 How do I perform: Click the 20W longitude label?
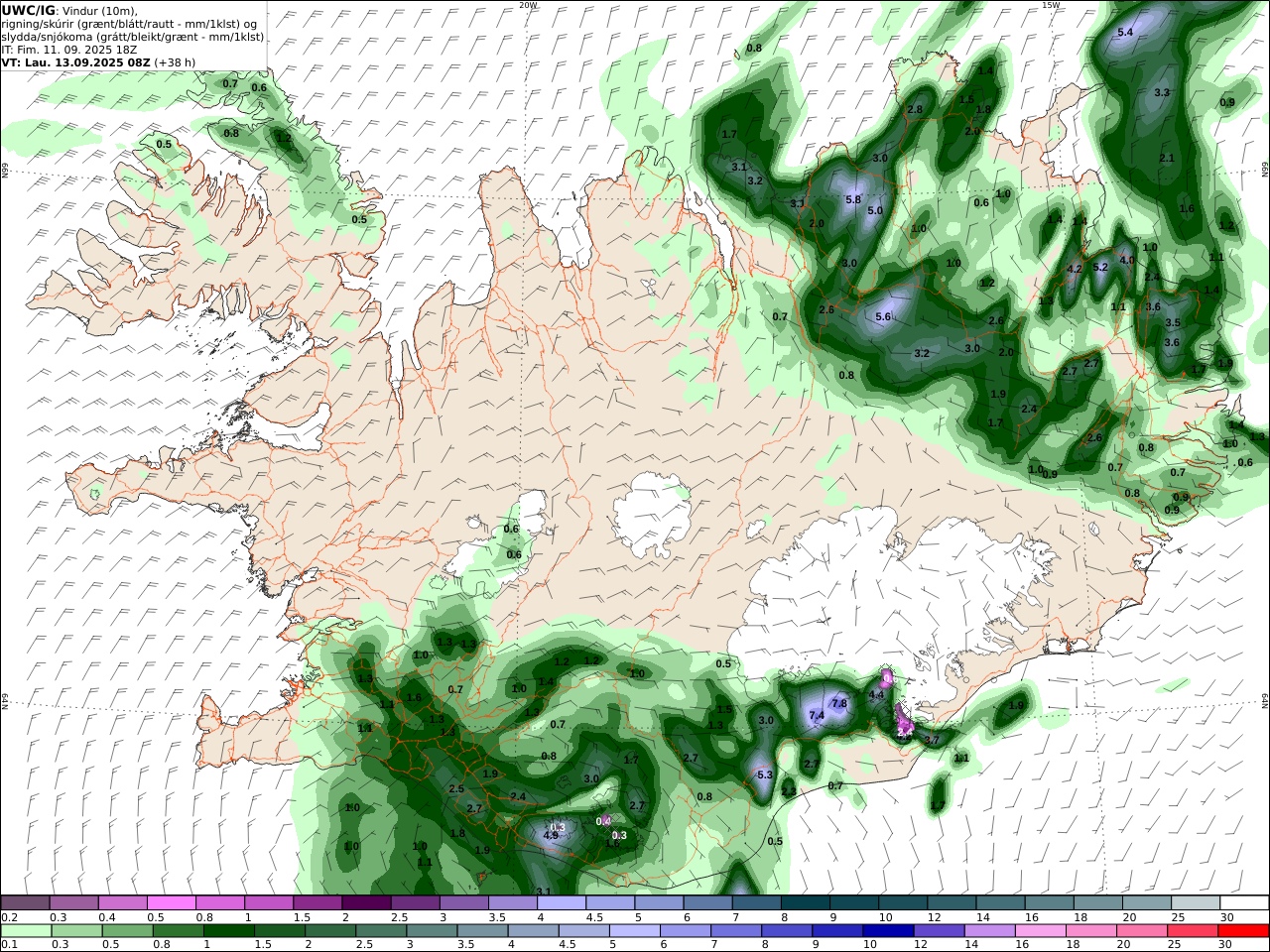click(528, 5)
